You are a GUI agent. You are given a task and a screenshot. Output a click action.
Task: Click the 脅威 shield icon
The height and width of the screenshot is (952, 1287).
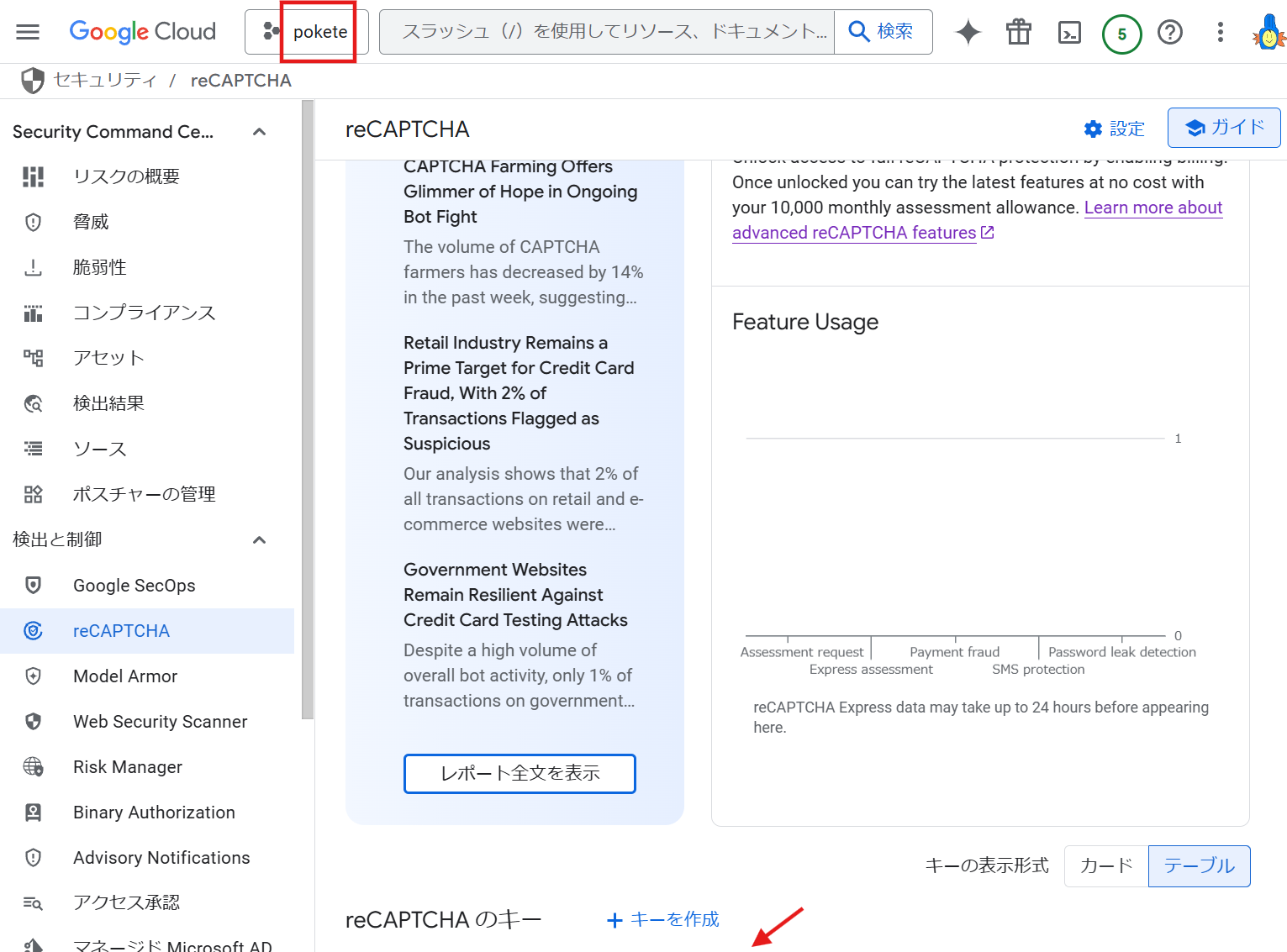[33, 222]
